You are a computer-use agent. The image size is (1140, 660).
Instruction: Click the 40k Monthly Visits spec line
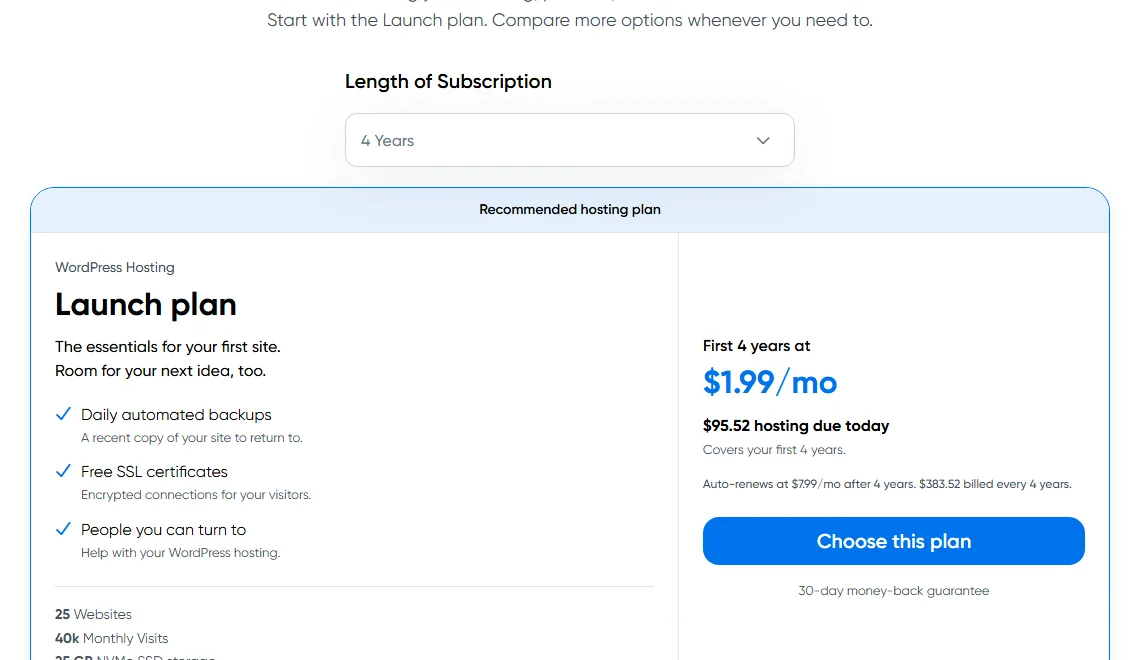coord(111,638)
